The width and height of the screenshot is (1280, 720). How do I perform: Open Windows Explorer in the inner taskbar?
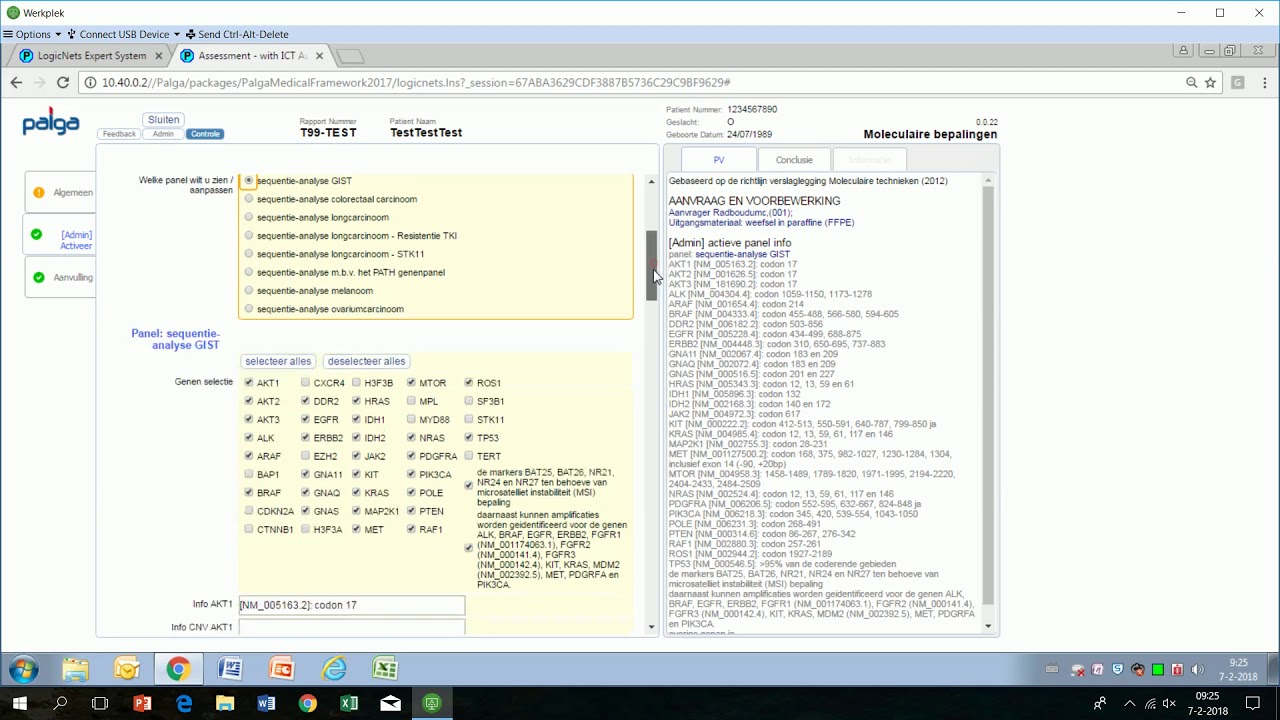(x=75, y=669)
